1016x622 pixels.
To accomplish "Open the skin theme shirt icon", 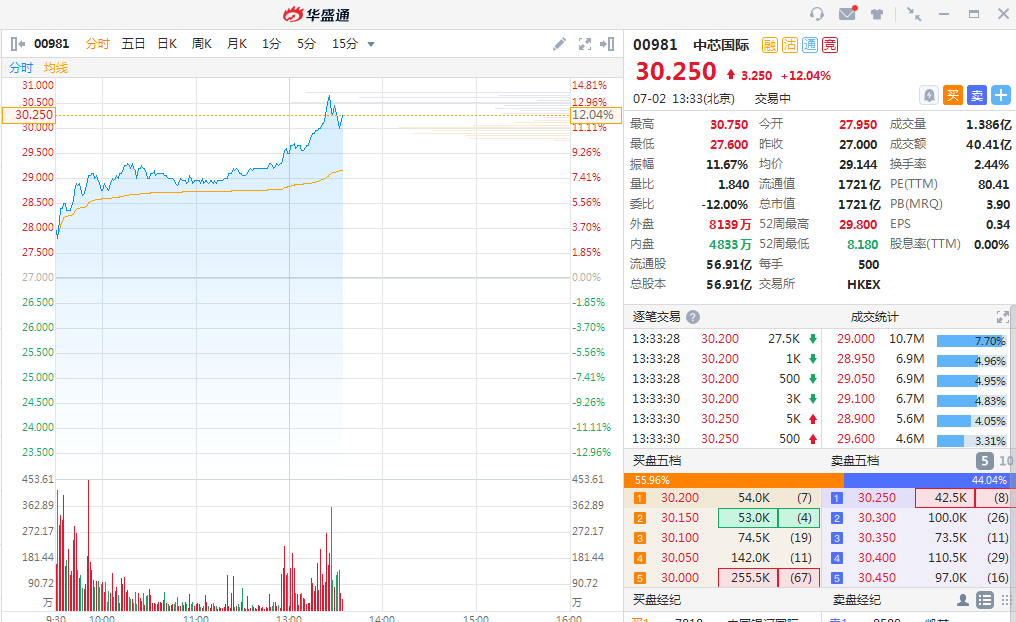I will tap(877, 14).
